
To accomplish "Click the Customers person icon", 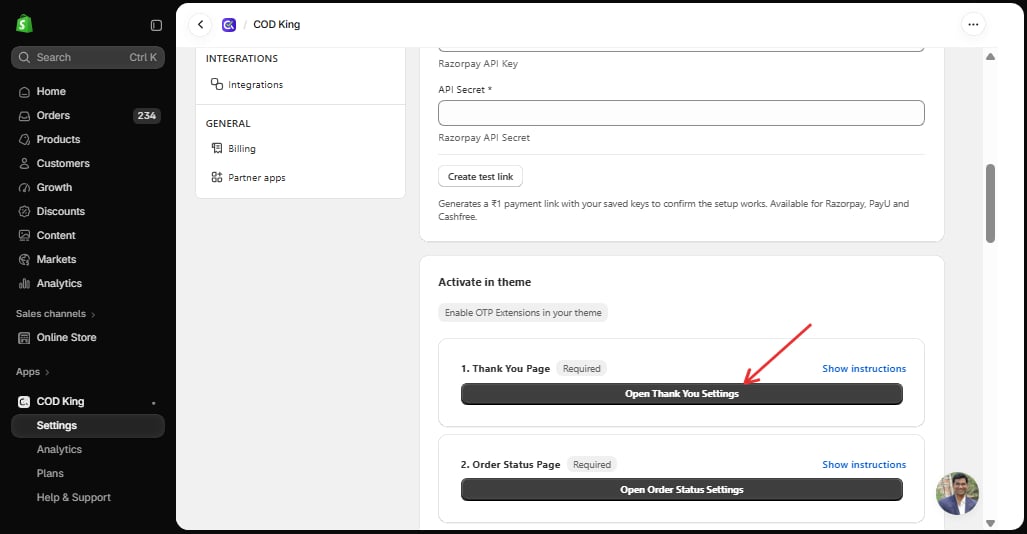I will coord(24,164).
